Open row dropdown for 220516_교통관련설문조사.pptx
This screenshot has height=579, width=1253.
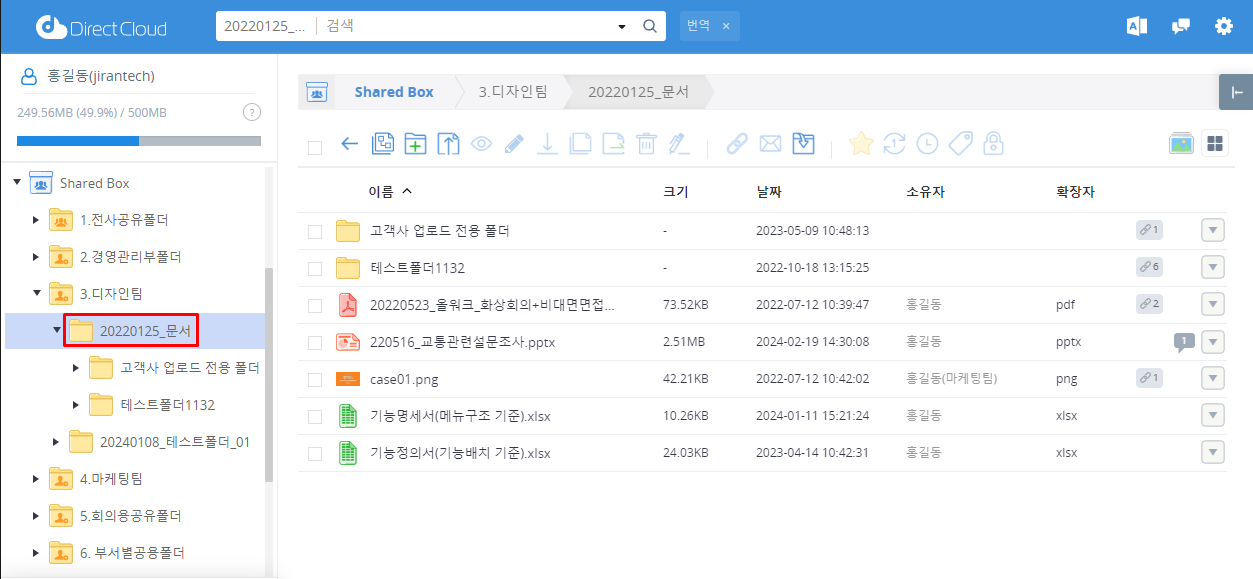1212,342
